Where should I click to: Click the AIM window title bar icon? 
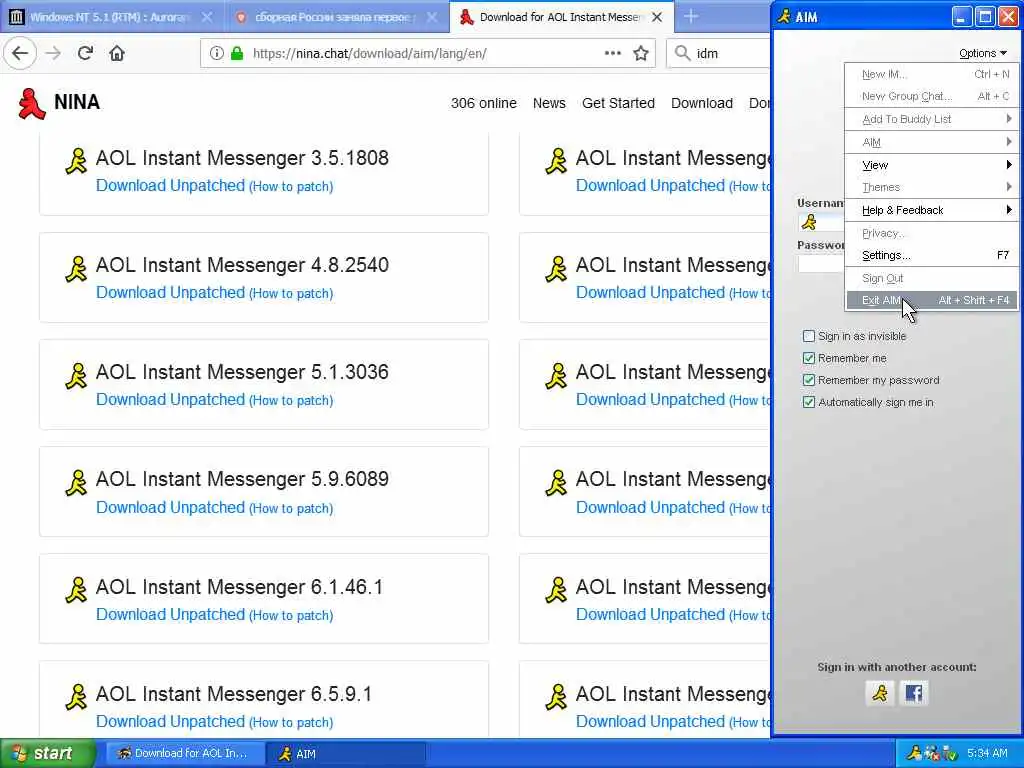(x=784, y=16)
